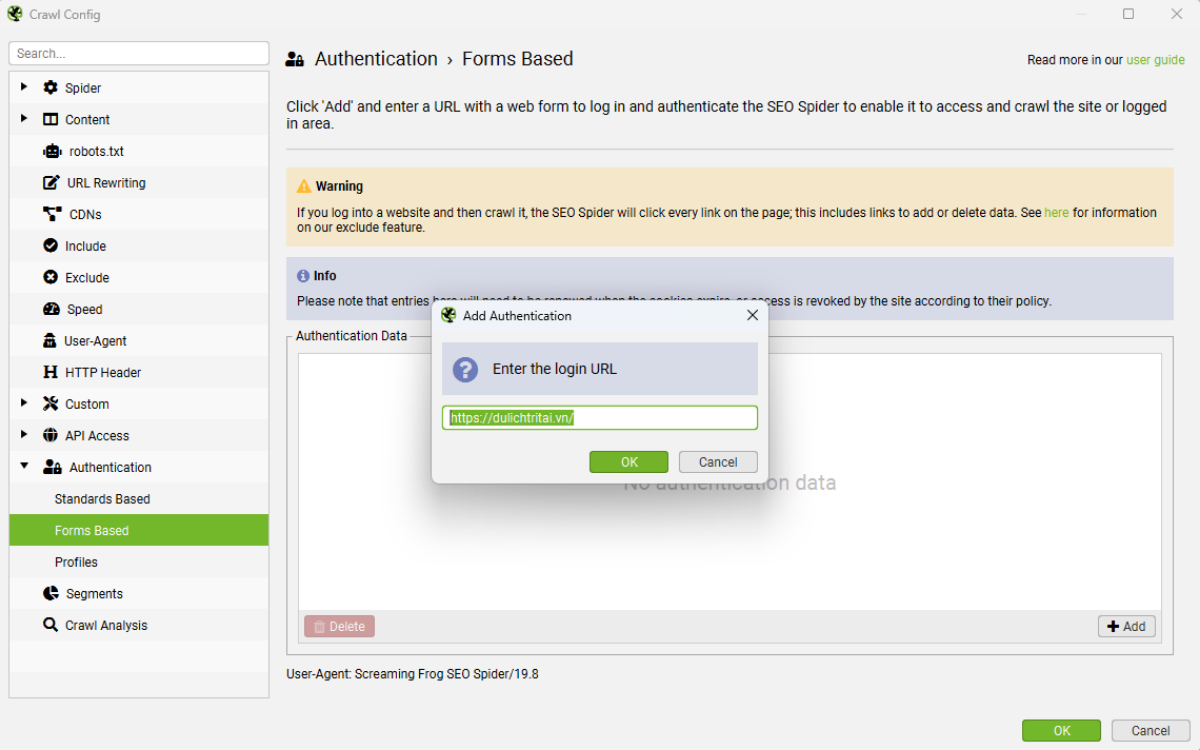1200x750 pixels.
Task: Open the Profiles section
Action: tap(76, 562)
